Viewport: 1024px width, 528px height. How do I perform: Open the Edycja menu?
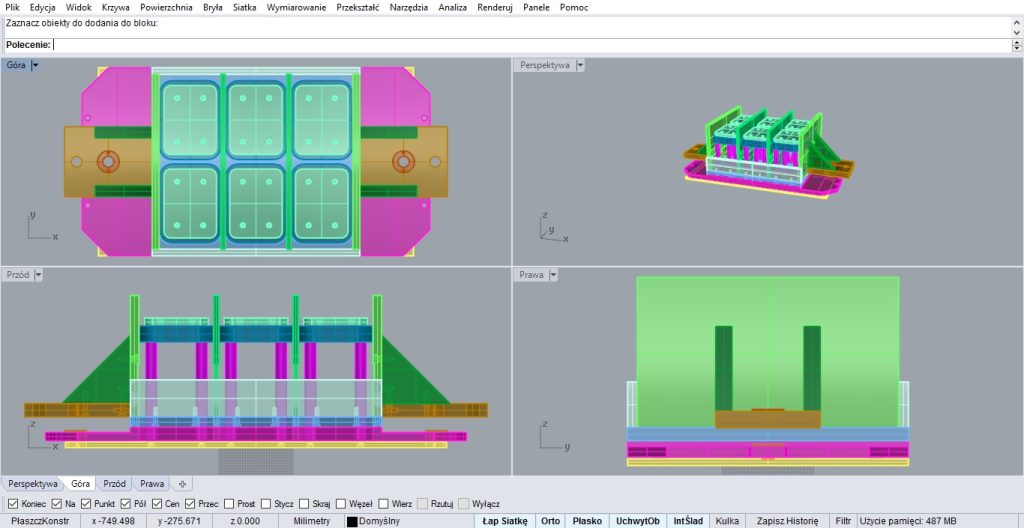42,7
